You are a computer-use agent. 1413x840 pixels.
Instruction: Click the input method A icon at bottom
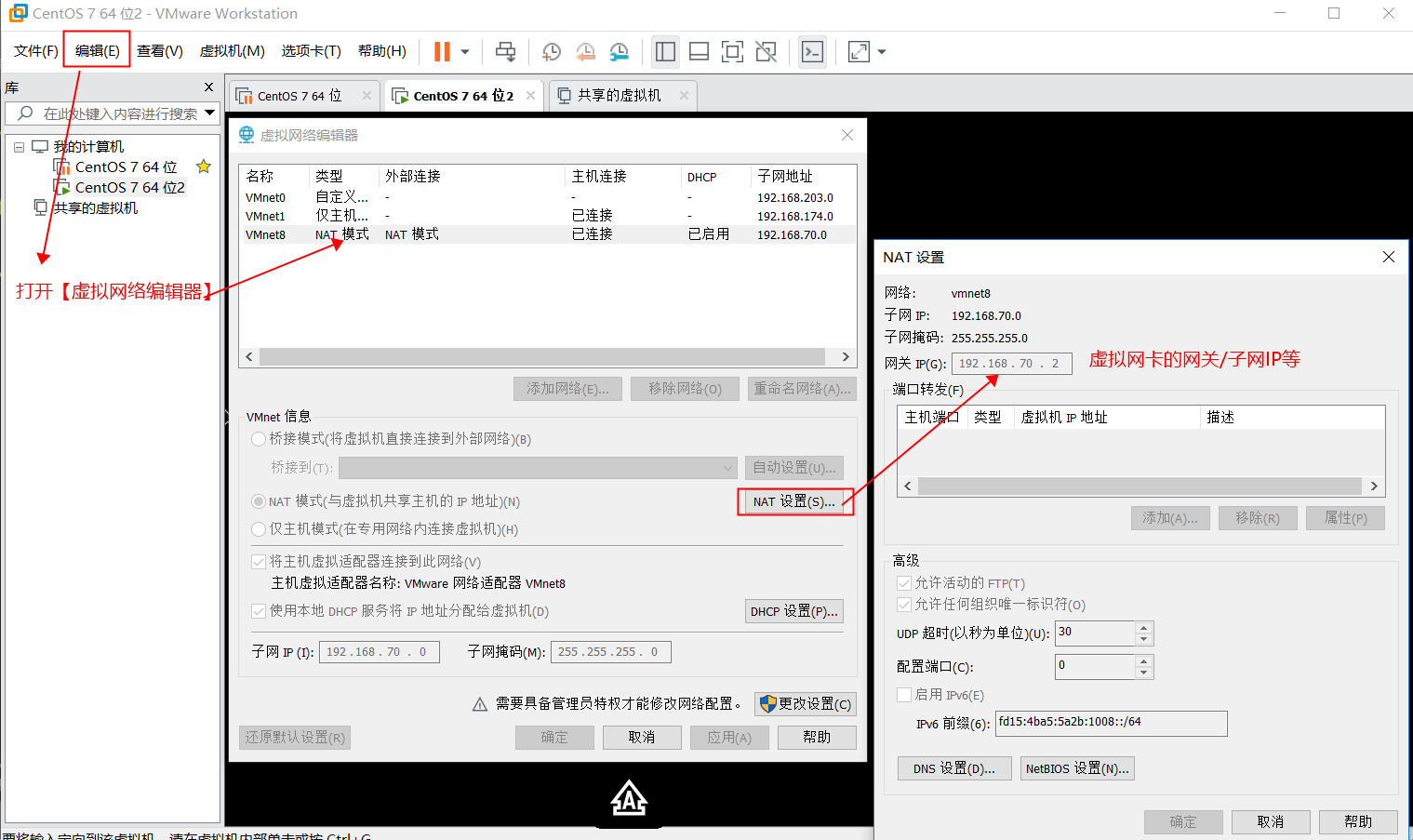click(x=629, y=799)
